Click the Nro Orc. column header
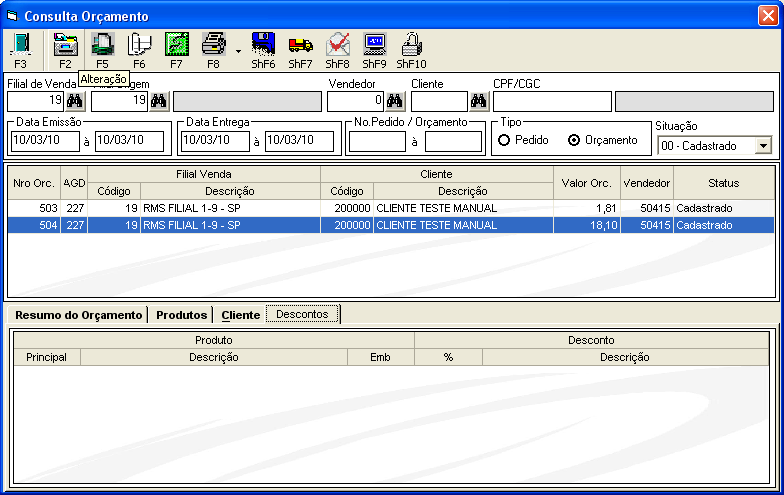 [x=34, y=183]
